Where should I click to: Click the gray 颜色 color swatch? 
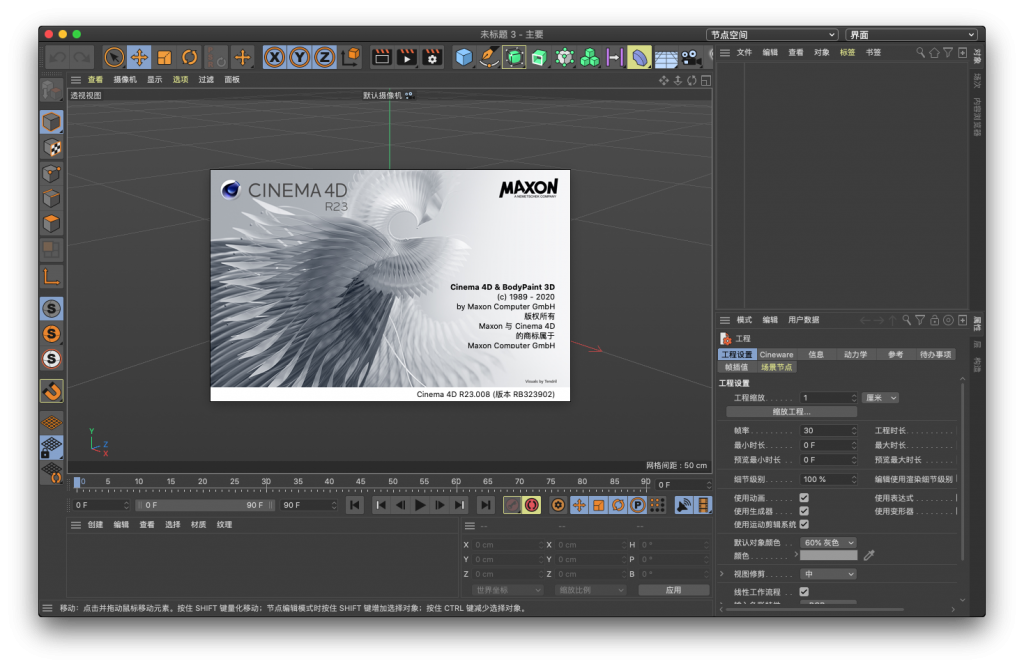coord(828,555)
